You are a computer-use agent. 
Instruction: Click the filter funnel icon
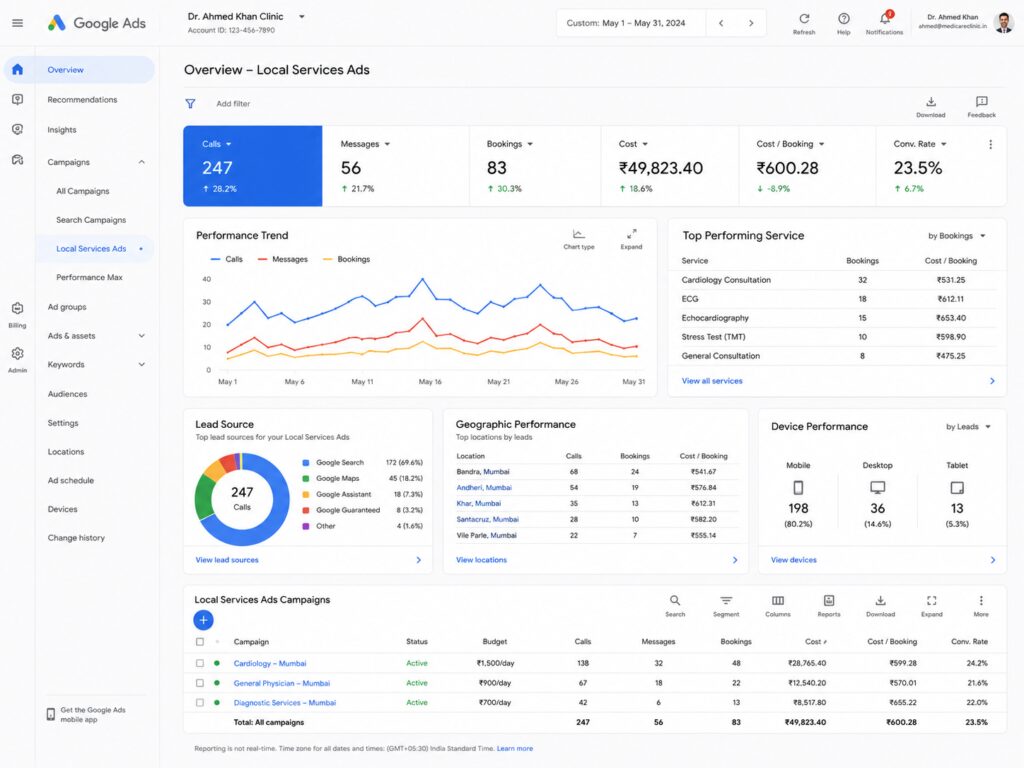pyautogui.click(x=190, y=103)
